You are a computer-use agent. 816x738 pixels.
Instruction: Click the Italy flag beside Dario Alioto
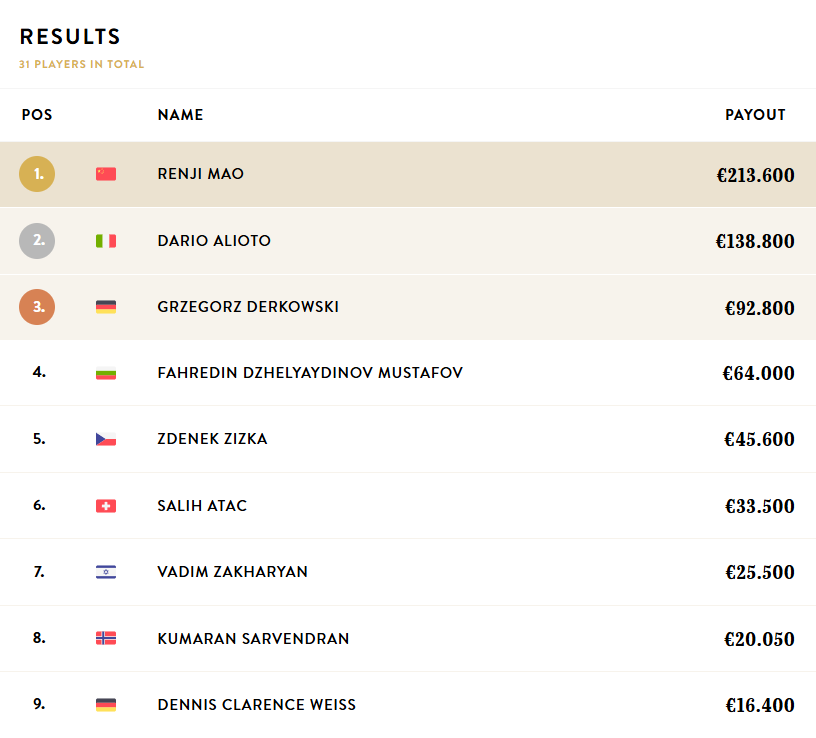106,241
